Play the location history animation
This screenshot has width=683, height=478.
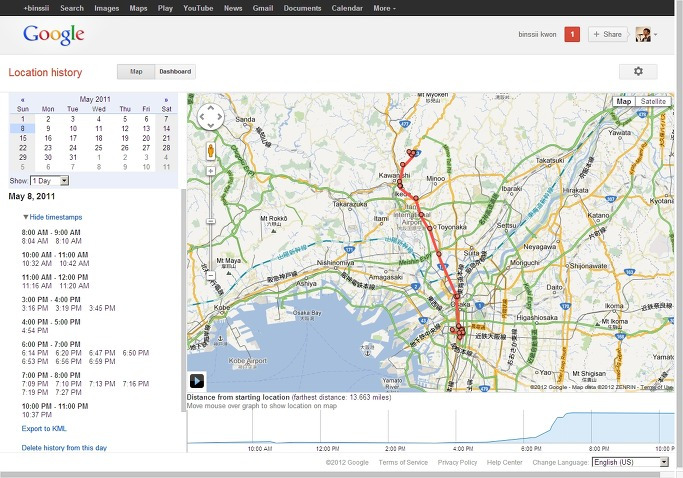coord(196,381)
